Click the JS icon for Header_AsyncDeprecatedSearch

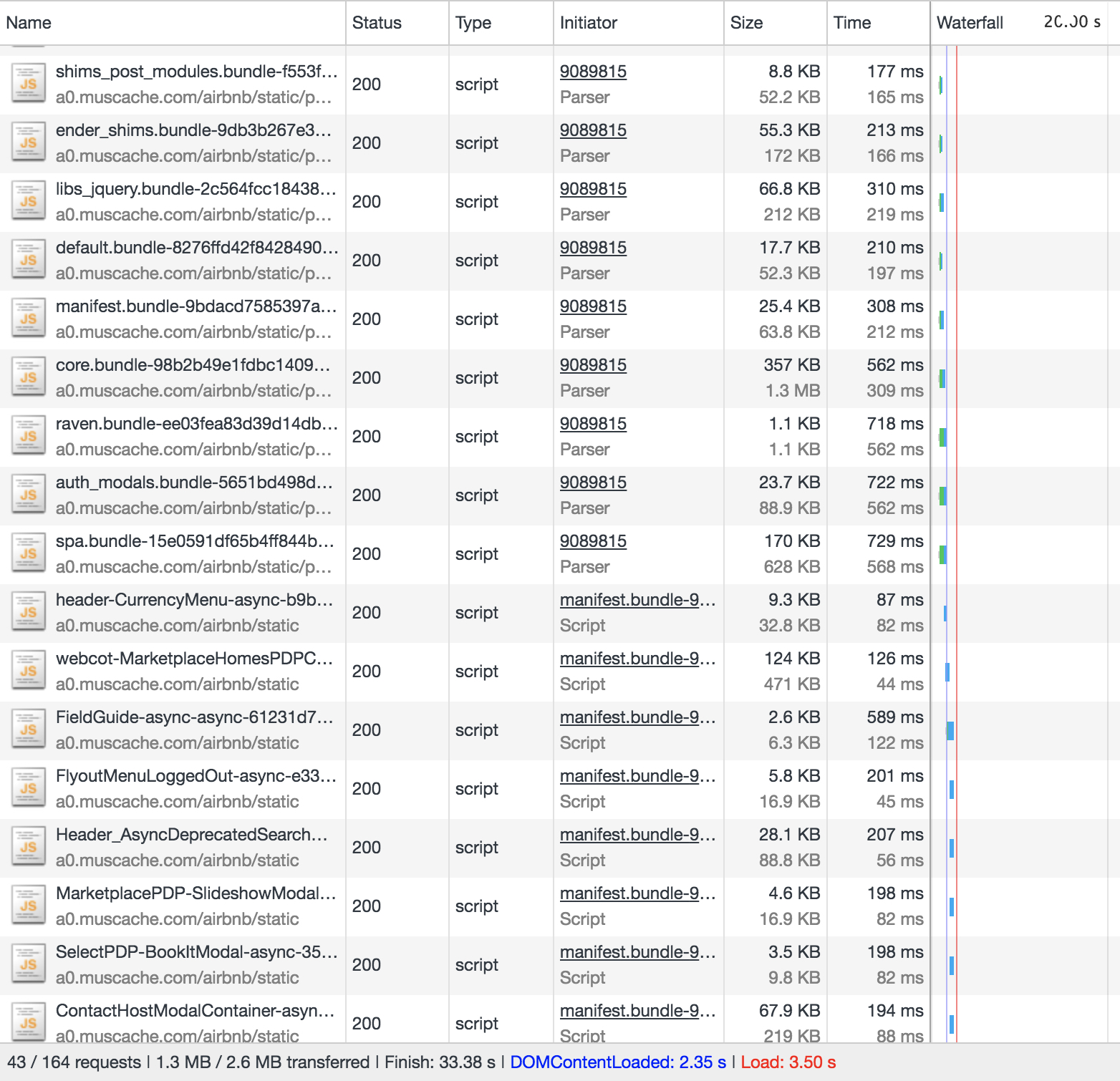(29, 847)
